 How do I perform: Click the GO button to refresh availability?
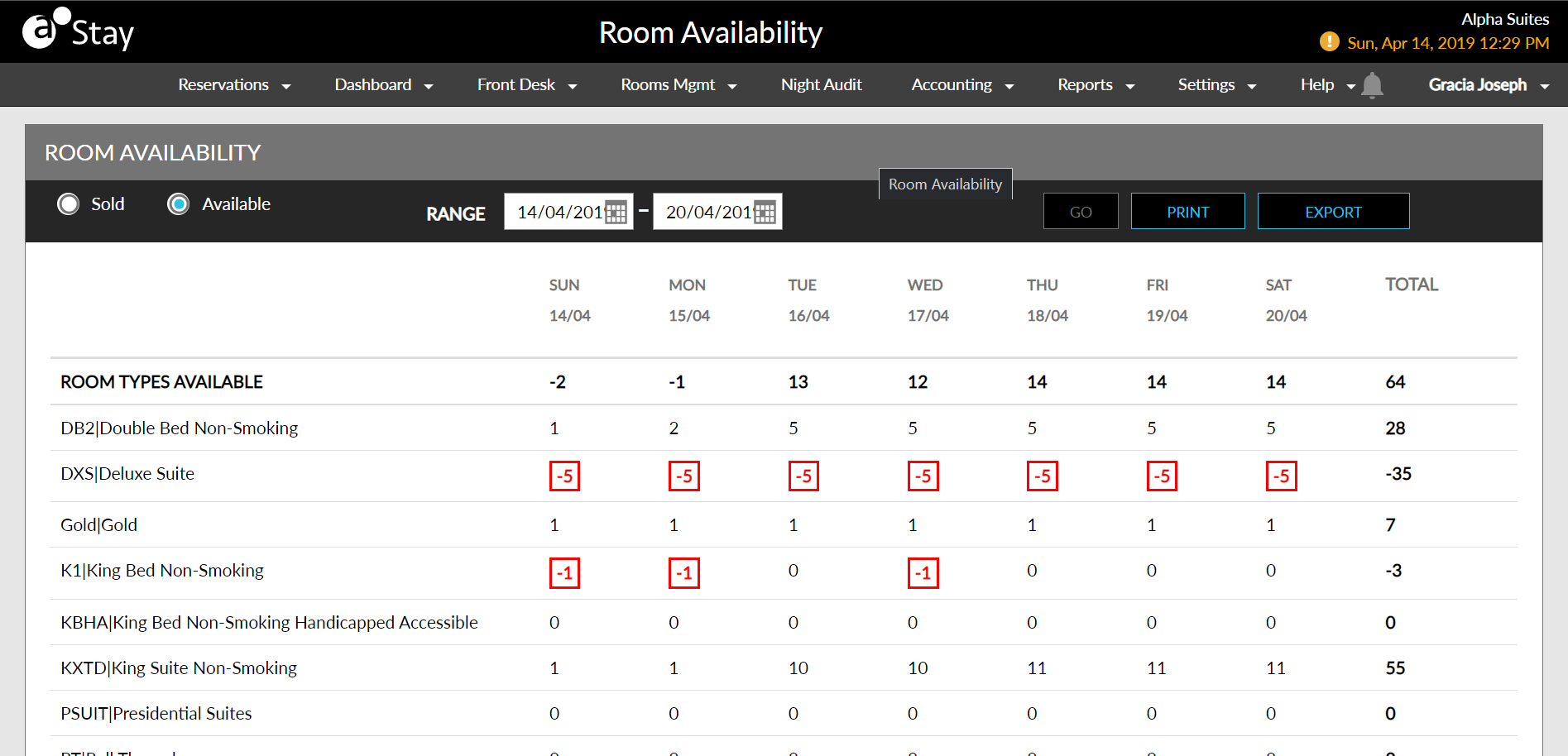pos(1080,211)
